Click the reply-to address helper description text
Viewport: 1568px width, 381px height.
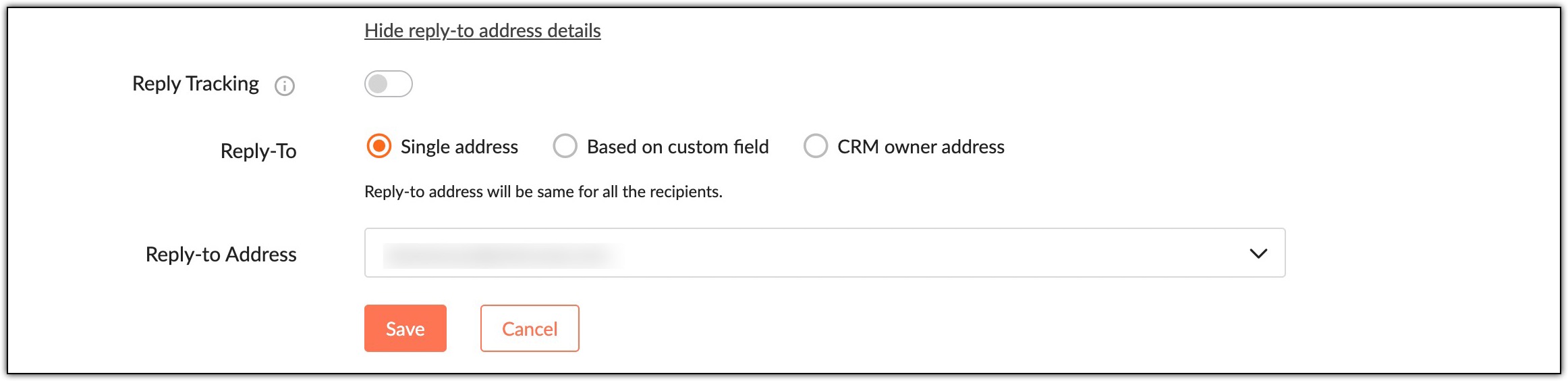click(543, 192)
